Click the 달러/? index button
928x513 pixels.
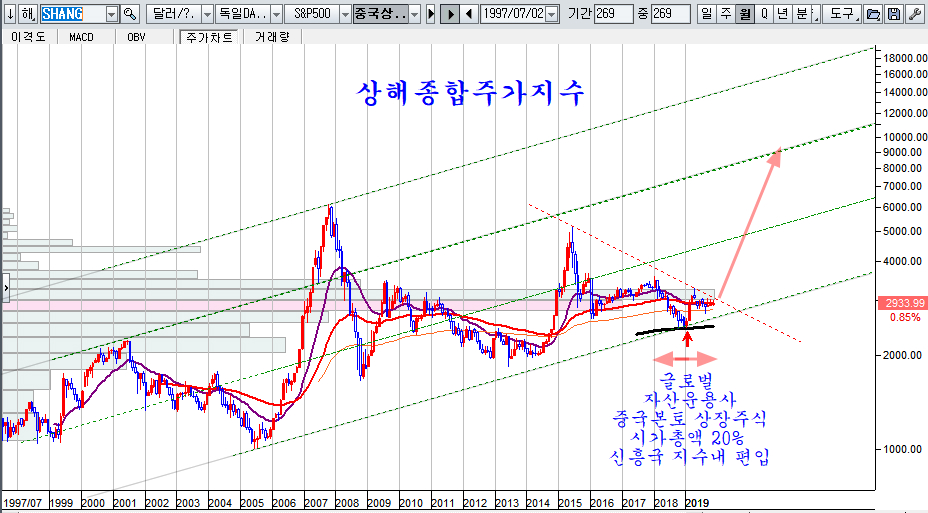coord(173,14)
